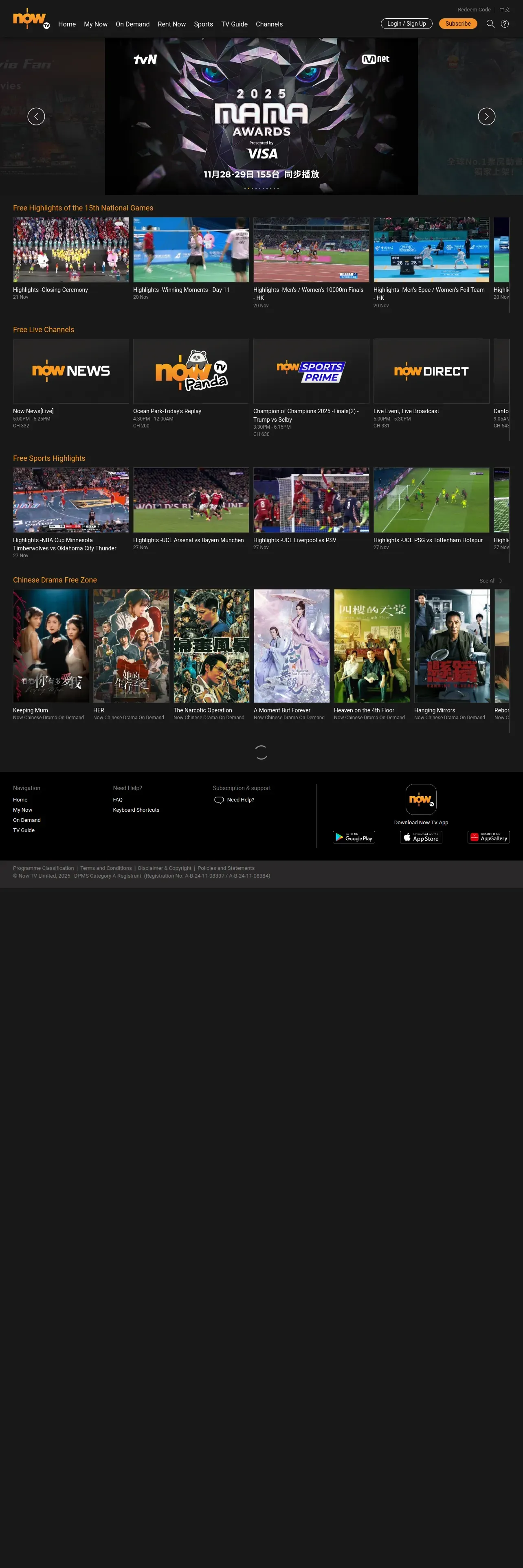
Task: Click the AppGallery download badge
Action: click(488, 837)
